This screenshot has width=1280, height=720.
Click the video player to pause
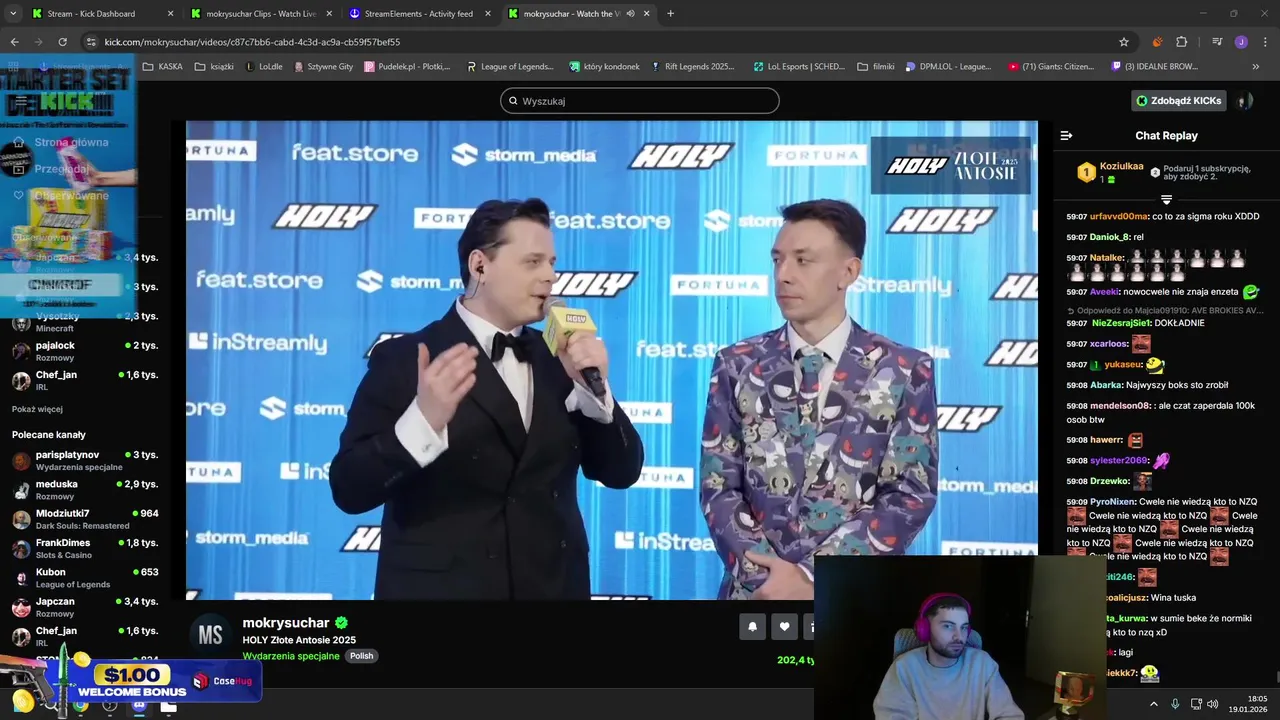(x=611, y=360)
